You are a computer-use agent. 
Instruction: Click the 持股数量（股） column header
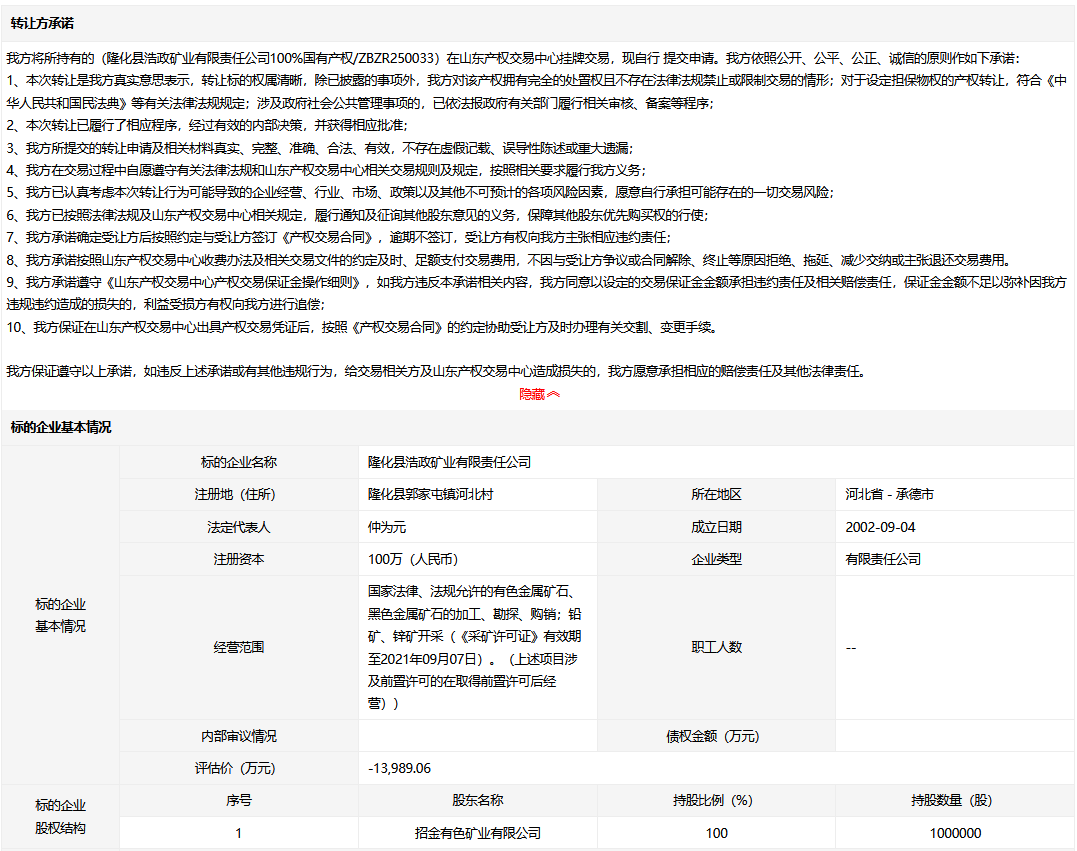(954, 800)
